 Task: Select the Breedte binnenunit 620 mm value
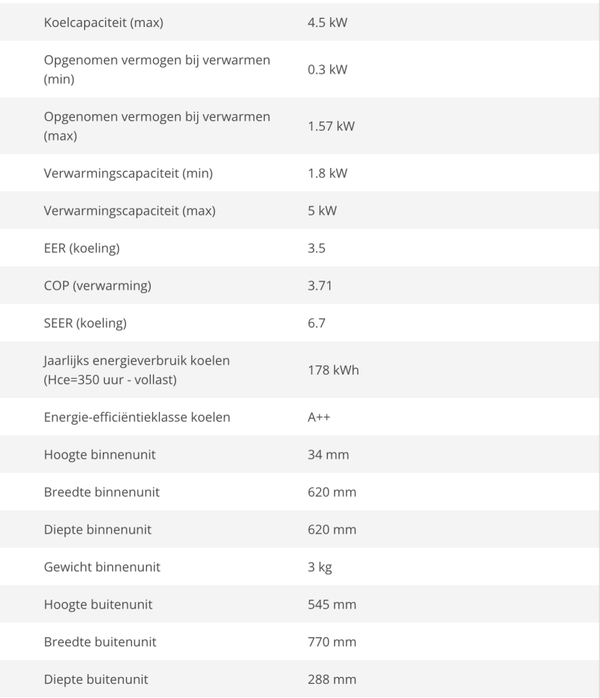point(332,492)
